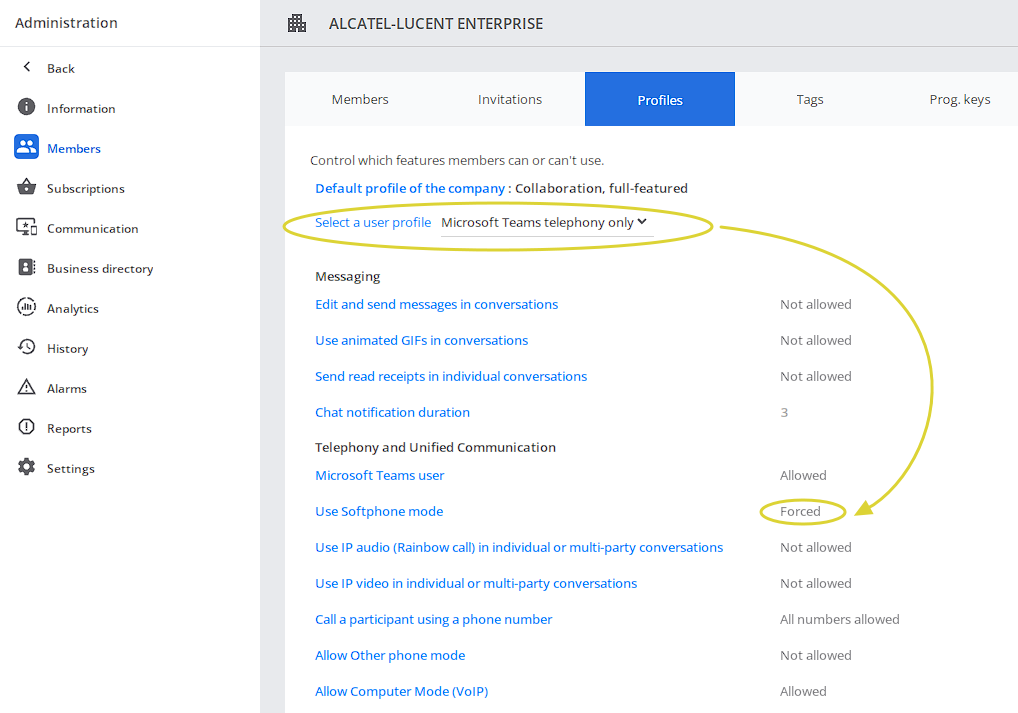Click Default profile of the company link

(x=410, y=188)
